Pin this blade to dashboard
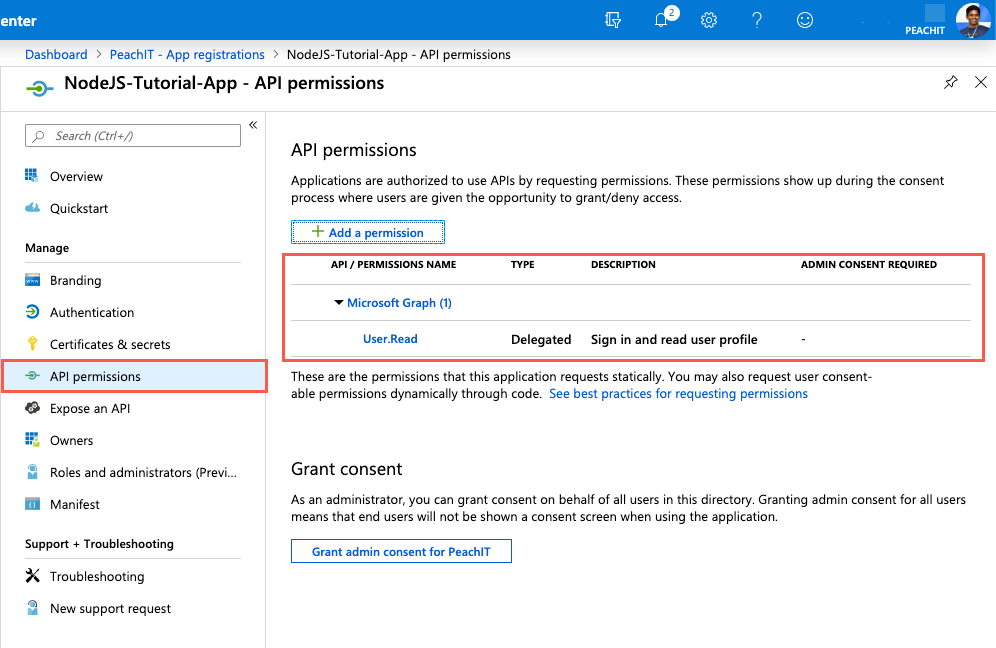 [x=950, y=82]
